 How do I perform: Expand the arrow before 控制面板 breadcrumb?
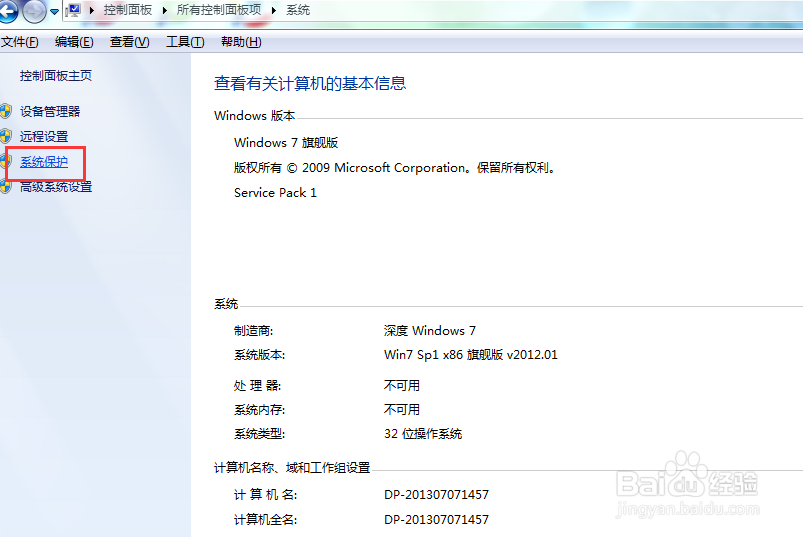point(92,10)
